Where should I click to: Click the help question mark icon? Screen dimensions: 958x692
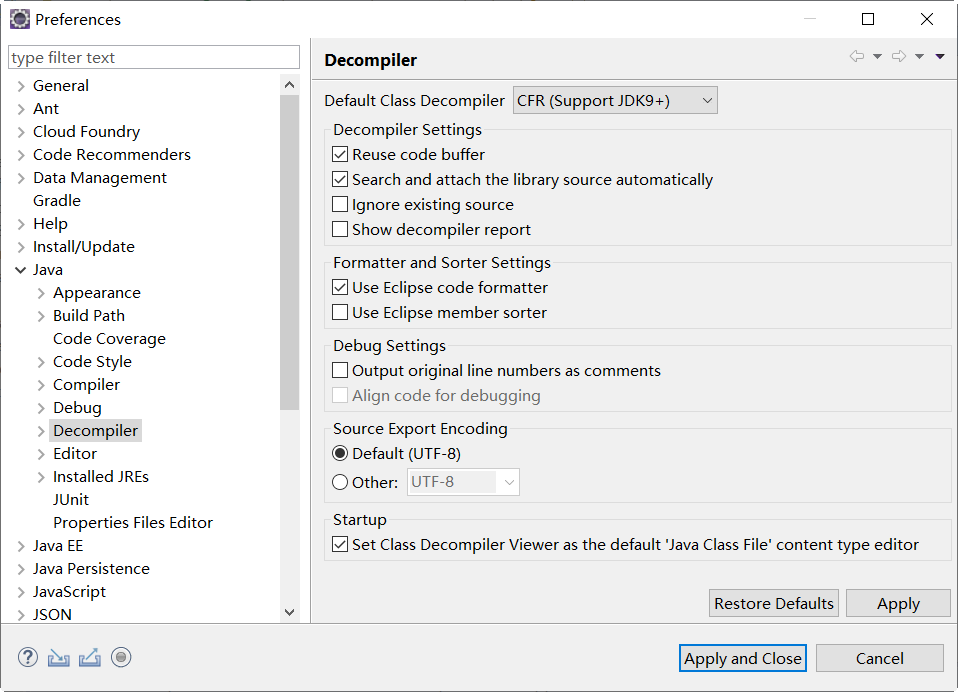(27, 657)
